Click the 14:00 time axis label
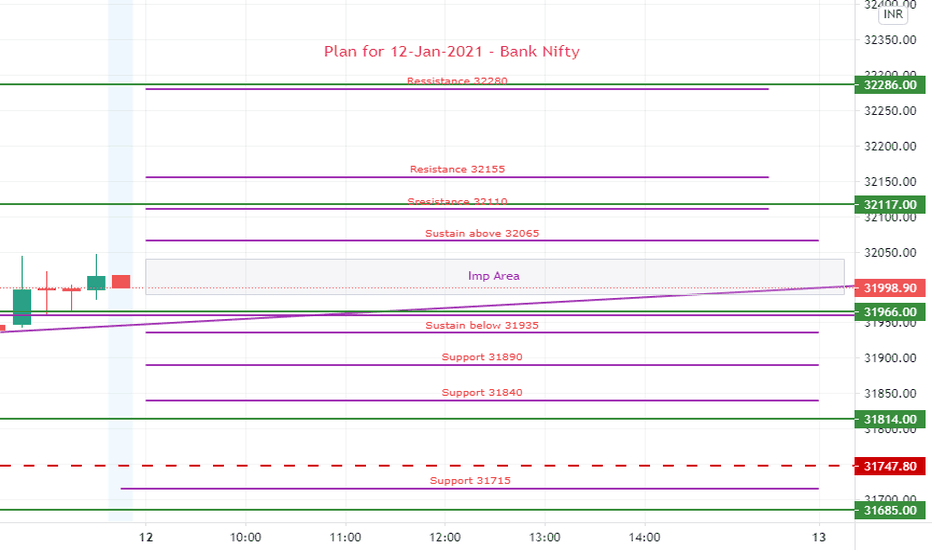This screenshot has height=550, width=932. tap(645, 538)
